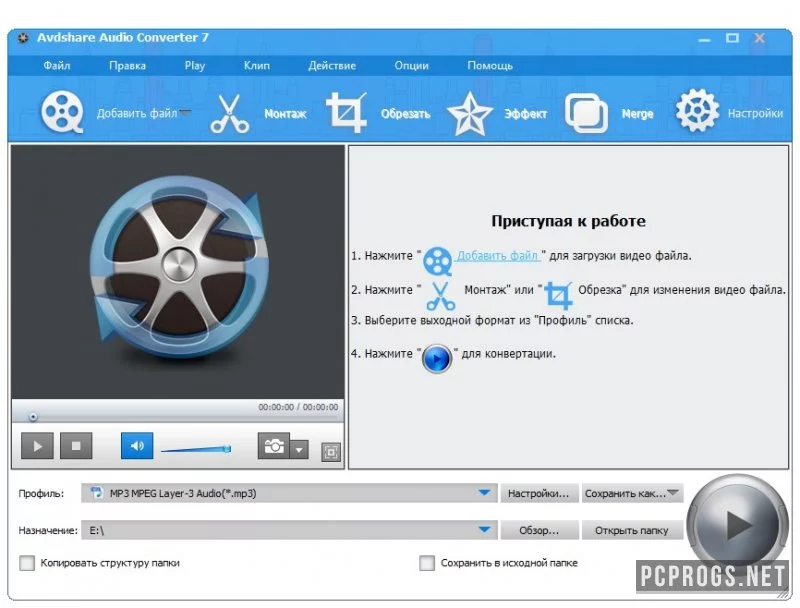
Task: Open the Правка menu
Action: pyautogui.click(x=127, y=66)
